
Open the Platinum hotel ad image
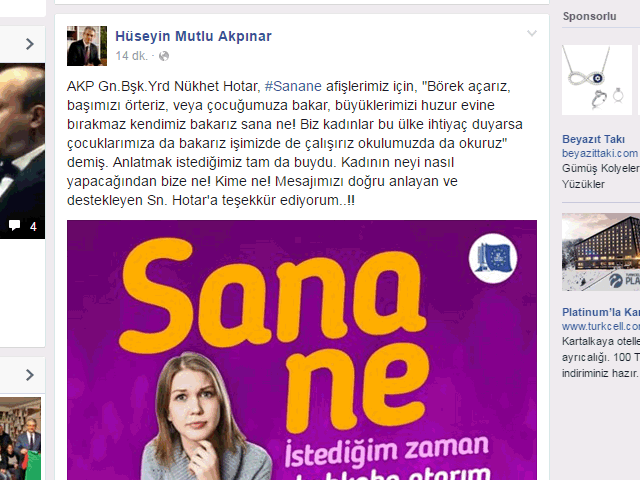[601, 252]
